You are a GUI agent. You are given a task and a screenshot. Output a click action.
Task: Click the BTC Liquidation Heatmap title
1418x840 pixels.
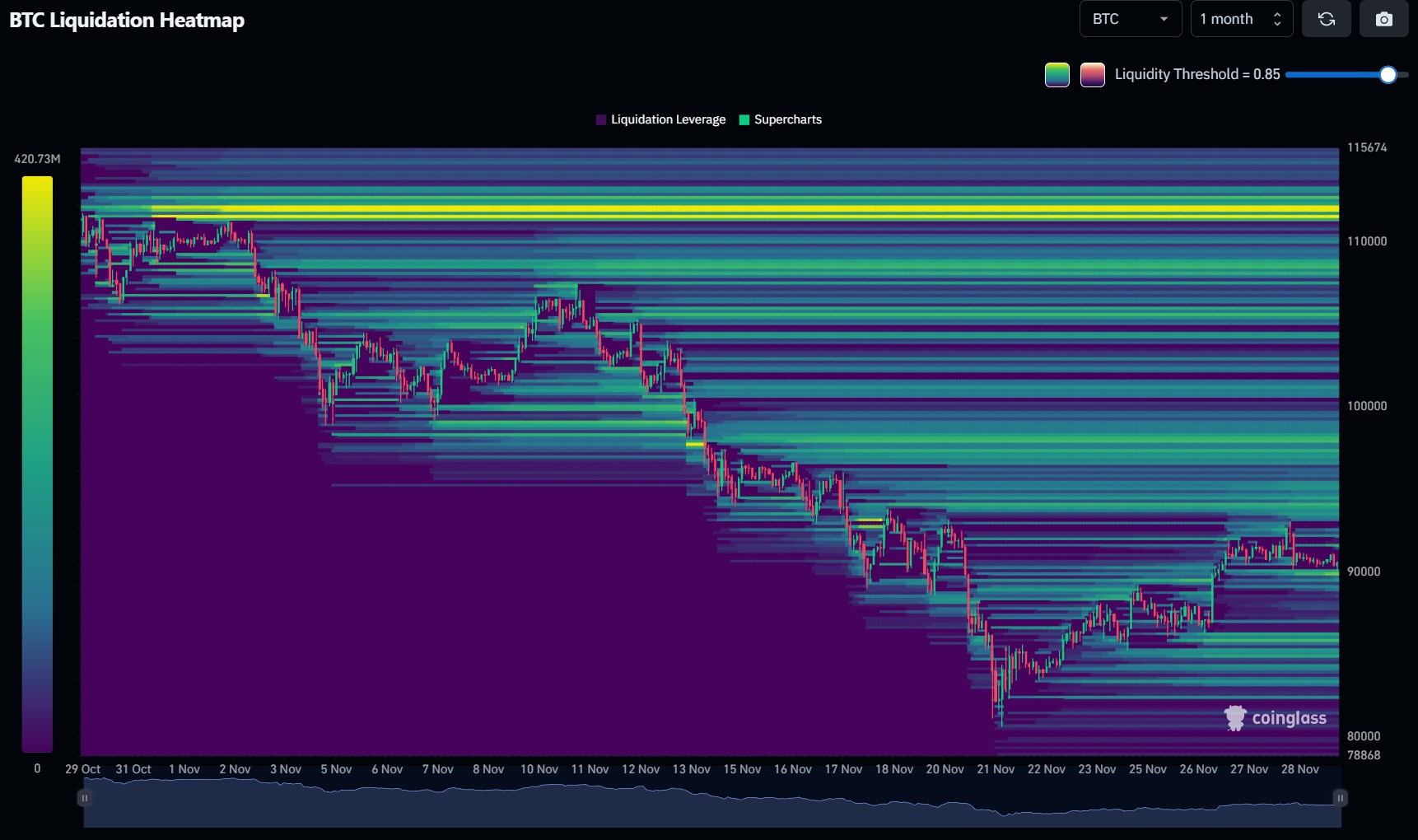click(127, 21)
